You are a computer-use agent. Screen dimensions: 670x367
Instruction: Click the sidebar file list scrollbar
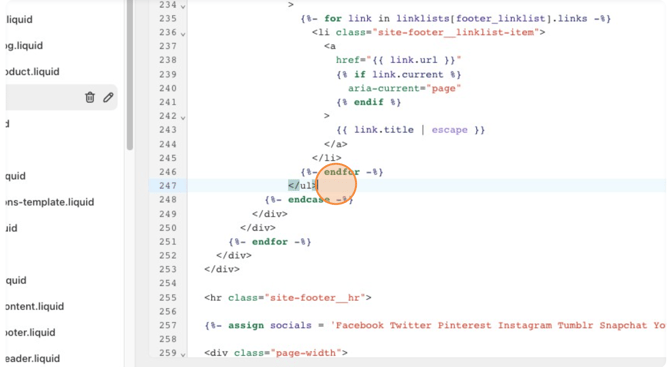[x=130, y=75]
